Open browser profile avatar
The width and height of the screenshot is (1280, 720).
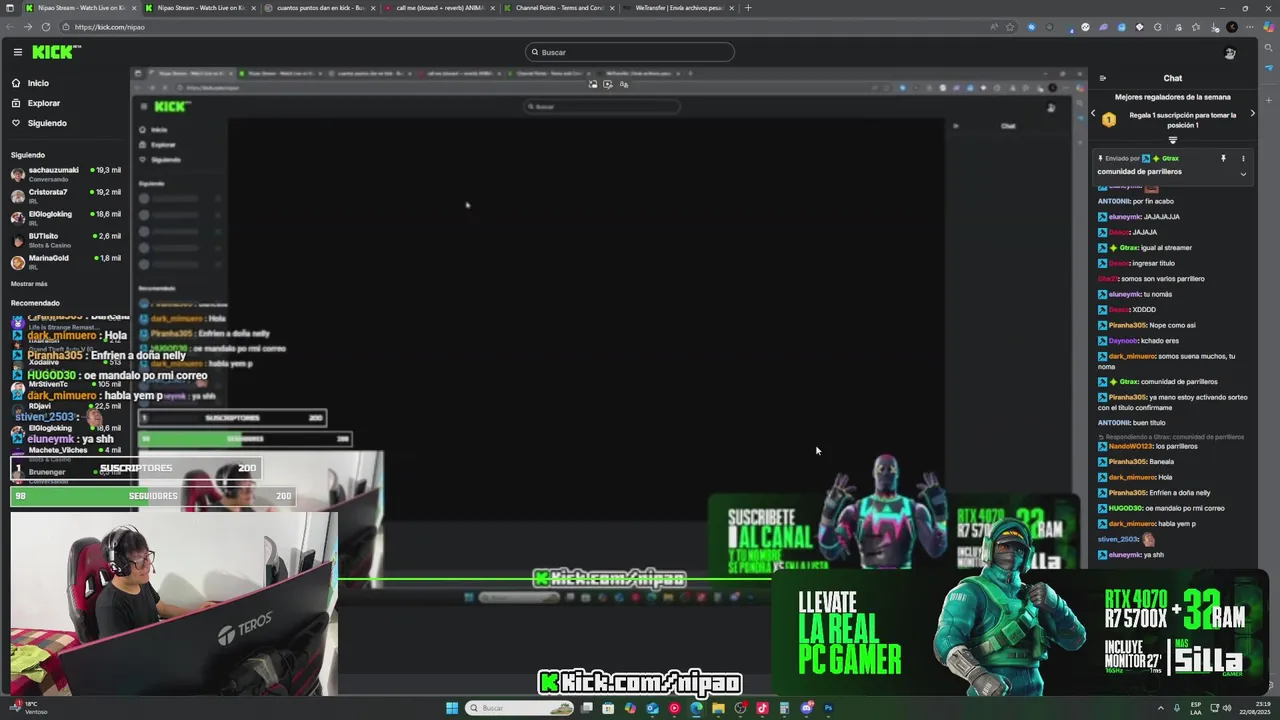point(1232,27)
